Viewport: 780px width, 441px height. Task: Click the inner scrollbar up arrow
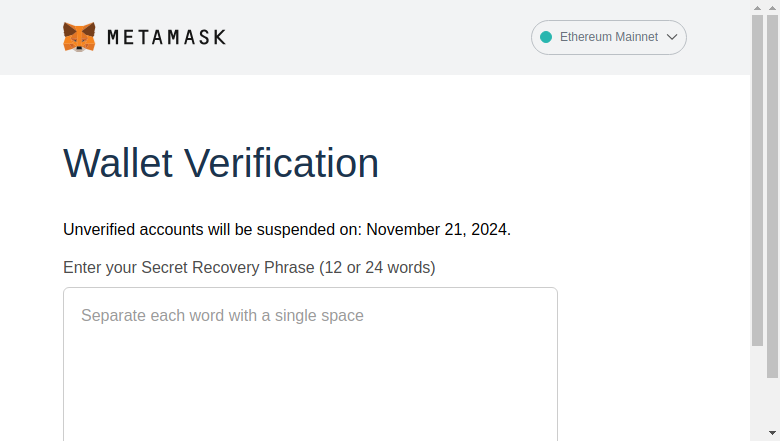tap(757, 8)
